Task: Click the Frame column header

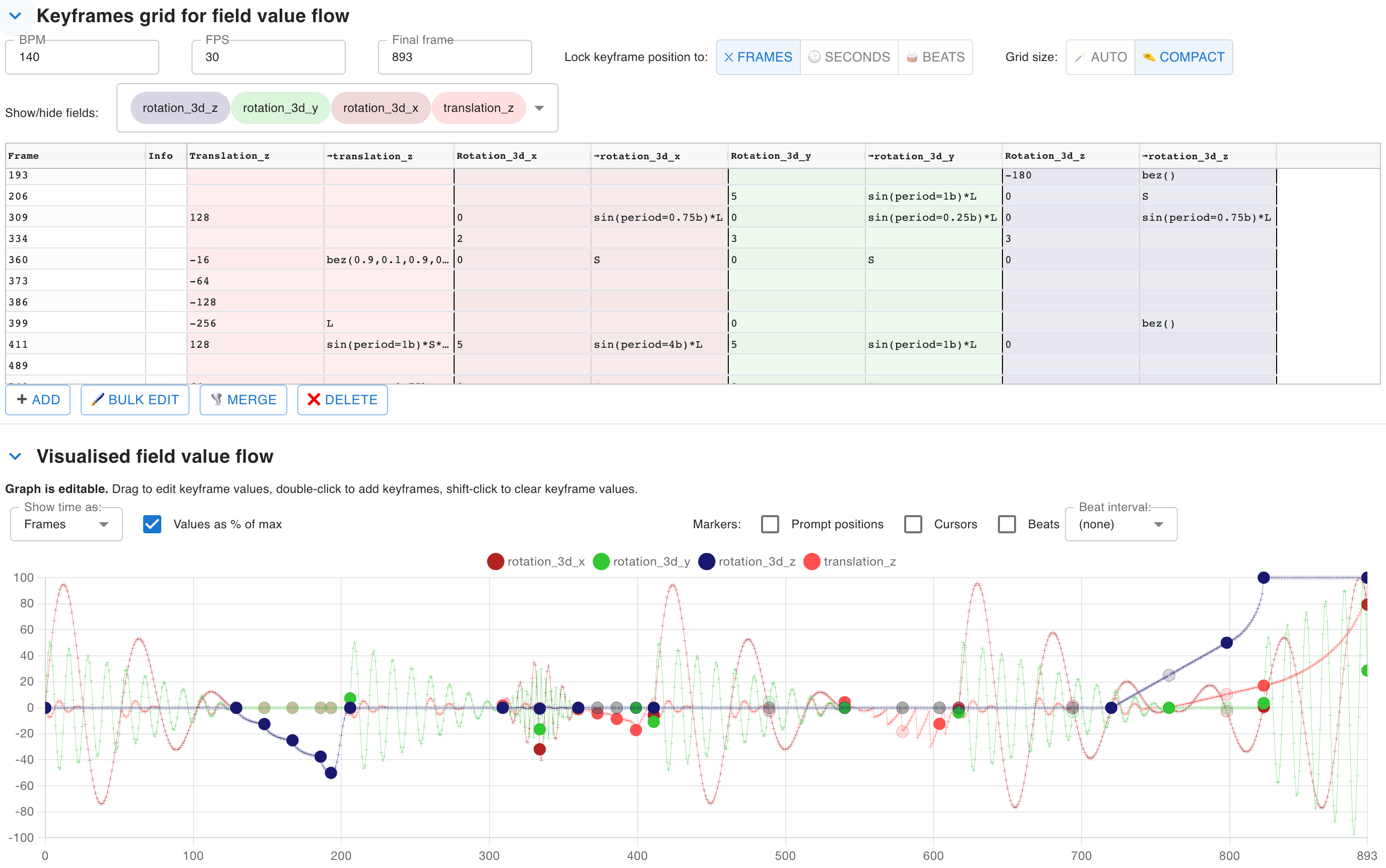Action: pyautogui.click(x=75, y=156)
